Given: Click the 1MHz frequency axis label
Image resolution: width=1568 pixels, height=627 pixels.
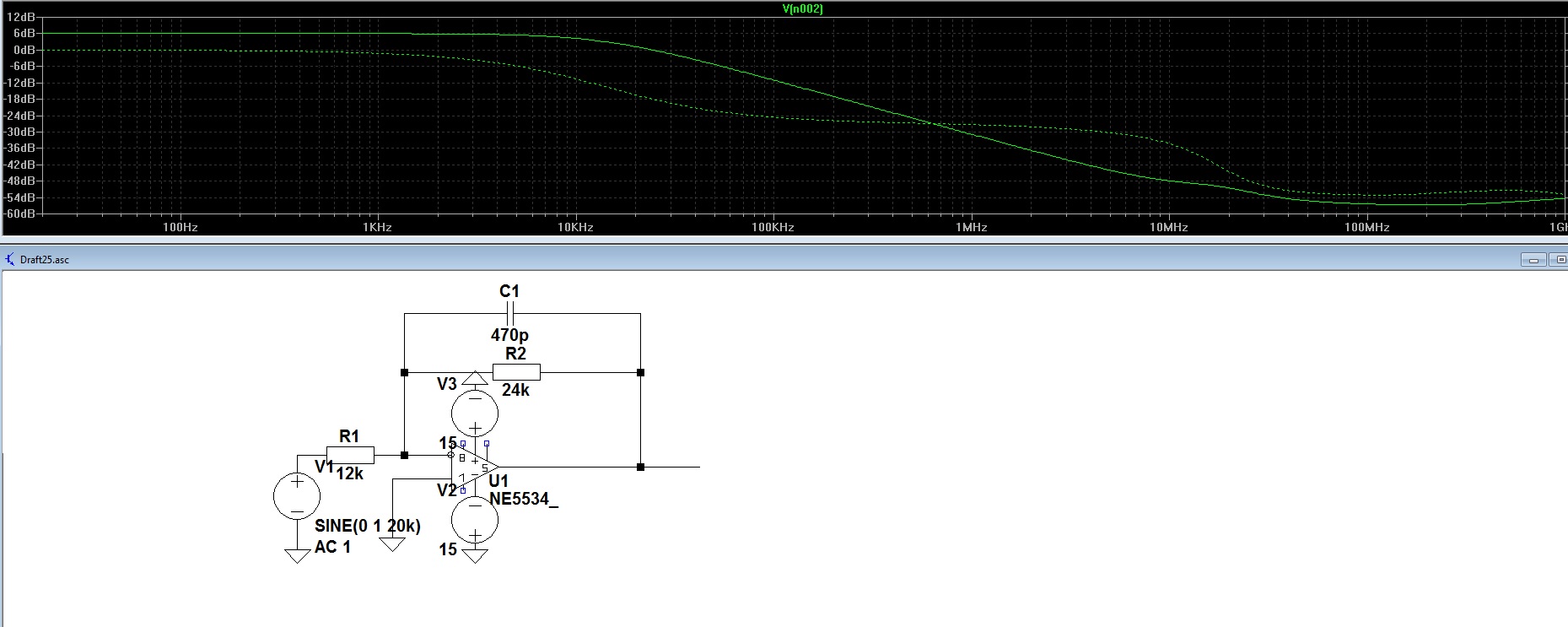Looking at the screenshot, I should tap(971, 227).
